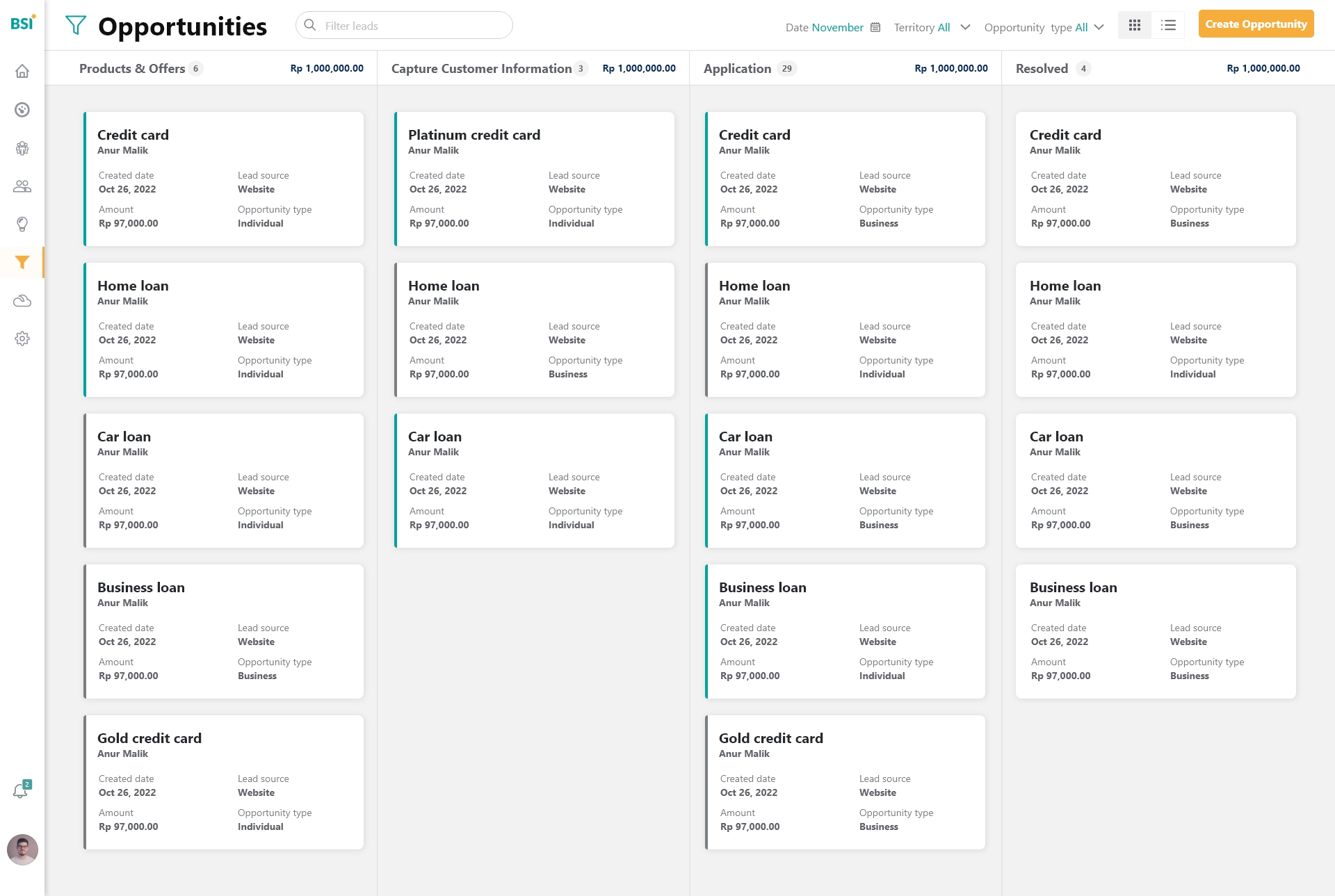
Task: Switch to grid view layout
Action: (x=1134, y=26)
